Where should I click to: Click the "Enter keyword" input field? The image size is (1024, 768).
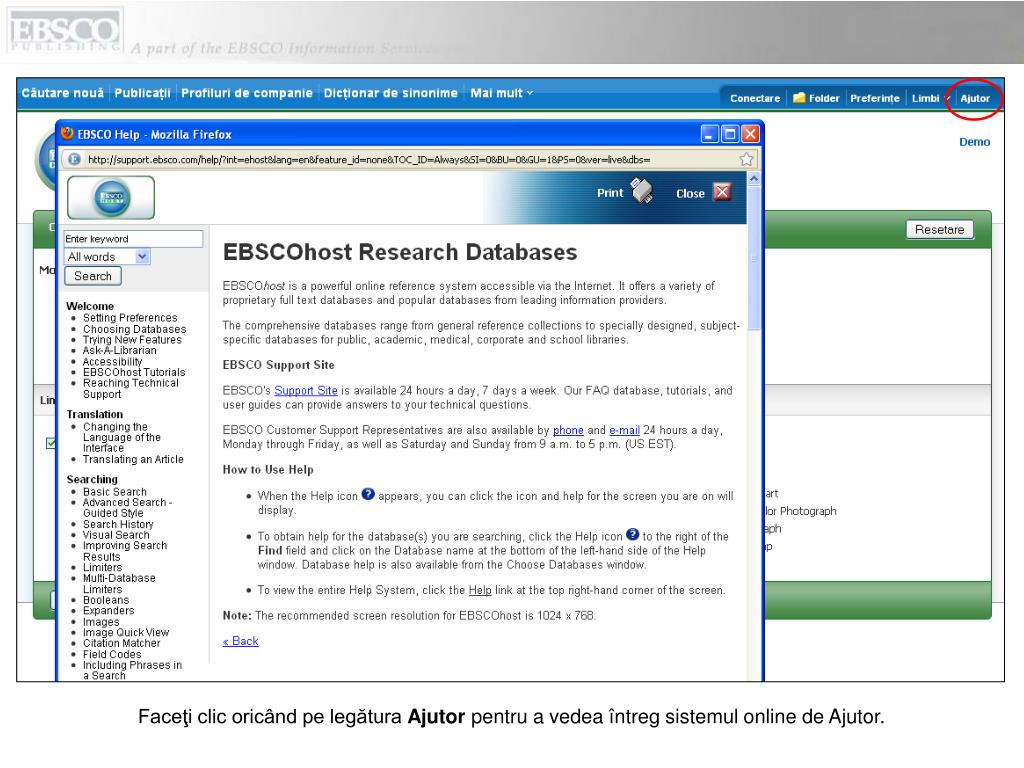coord(133,239)
